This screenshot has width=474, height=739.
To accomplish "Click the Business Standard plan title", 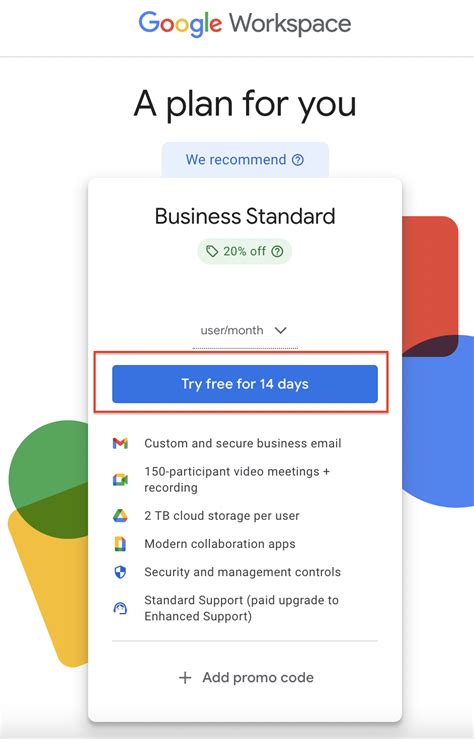I will 245,216.
